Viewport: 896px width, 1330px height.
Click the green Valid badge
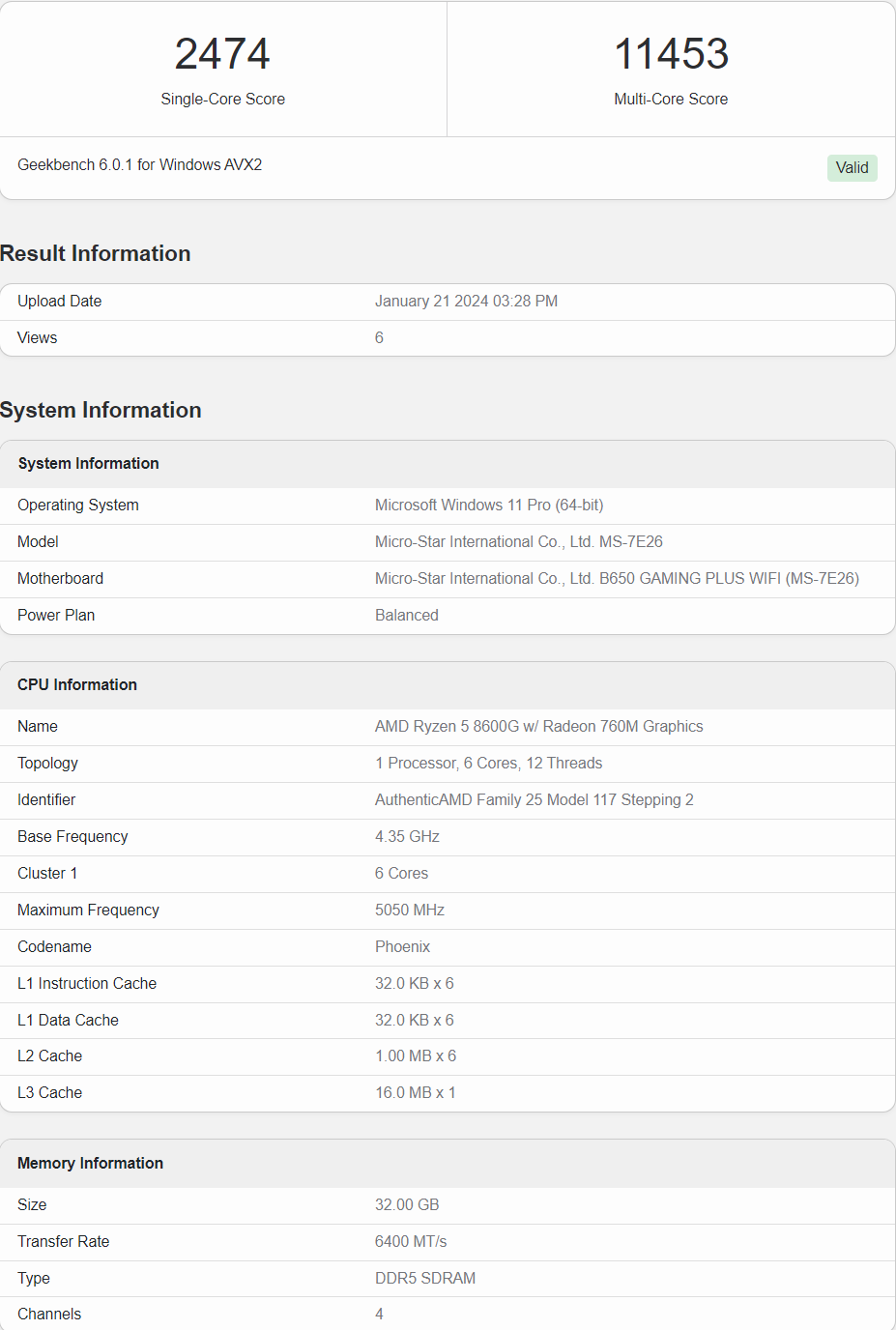(x=852, y=168)
